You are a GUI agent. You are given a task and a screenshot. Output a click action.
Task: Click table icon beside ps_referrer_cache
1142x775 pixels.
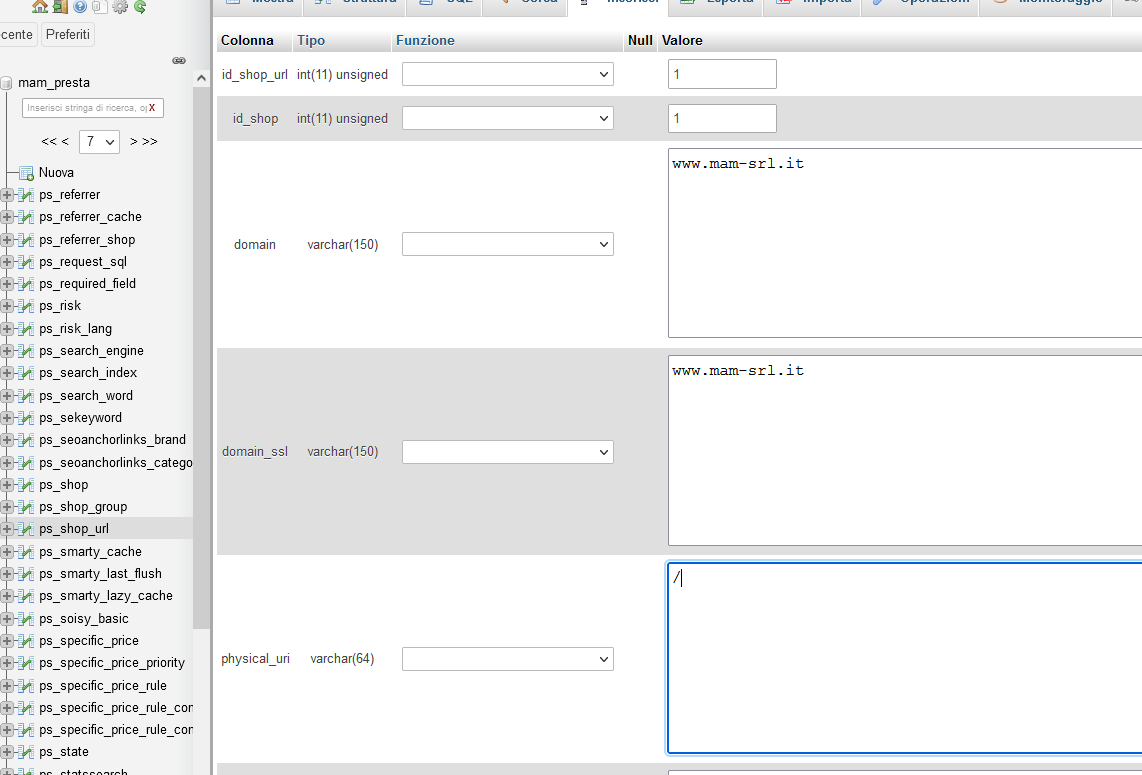pos(26,216)
